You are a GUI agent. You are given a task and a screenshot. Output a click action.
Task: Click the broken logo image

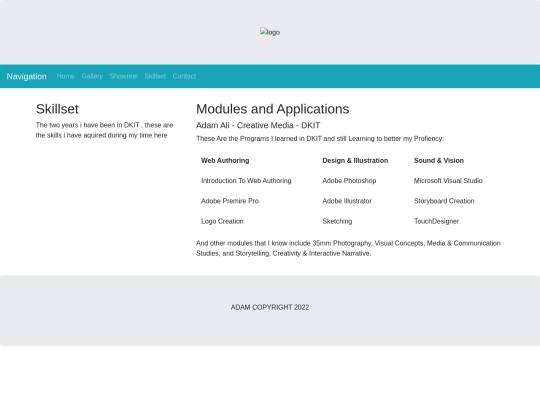(270, 32)
